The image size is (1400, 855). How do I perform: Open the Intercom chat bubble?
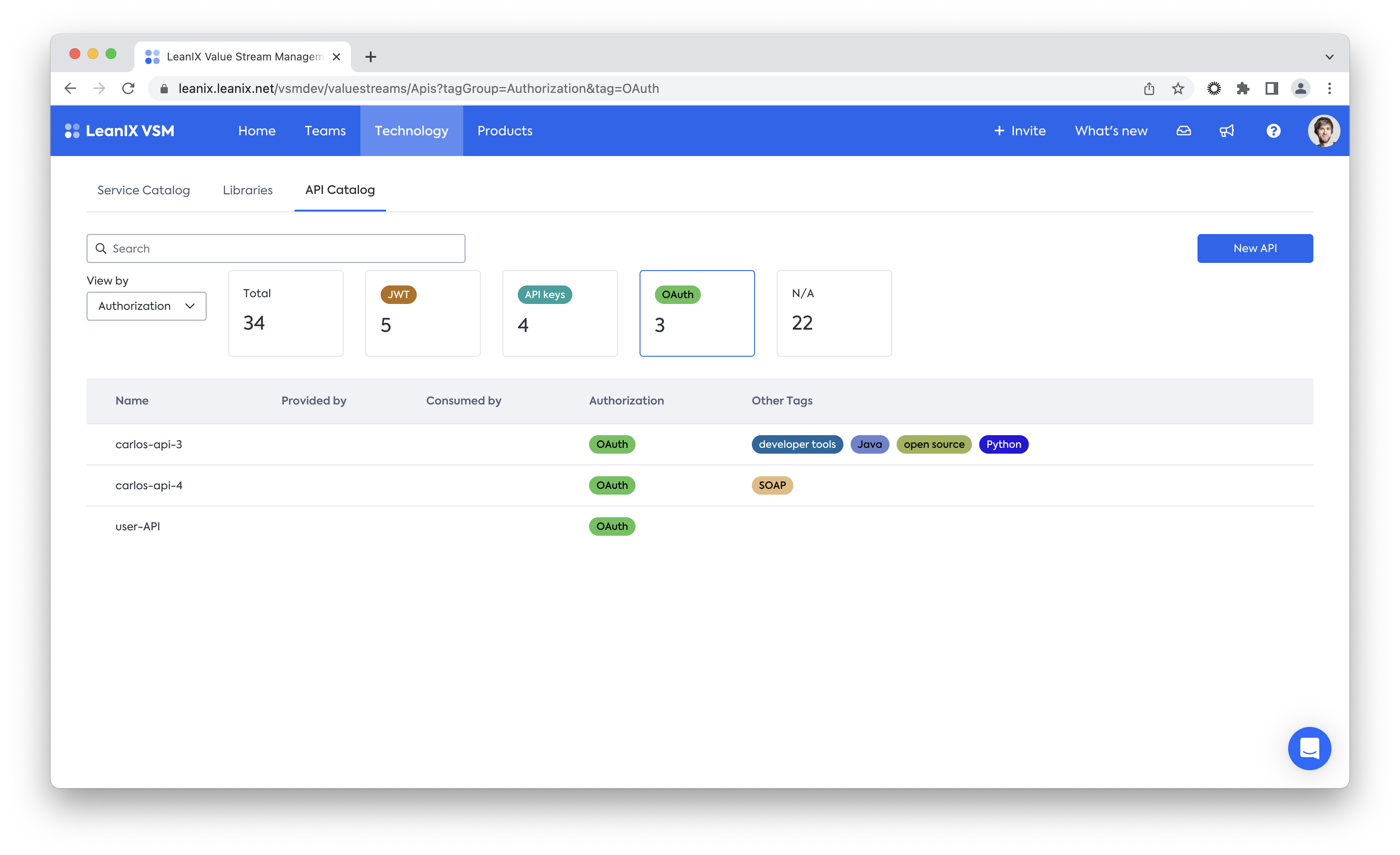pyautogui.click(x=1309, y=748)
